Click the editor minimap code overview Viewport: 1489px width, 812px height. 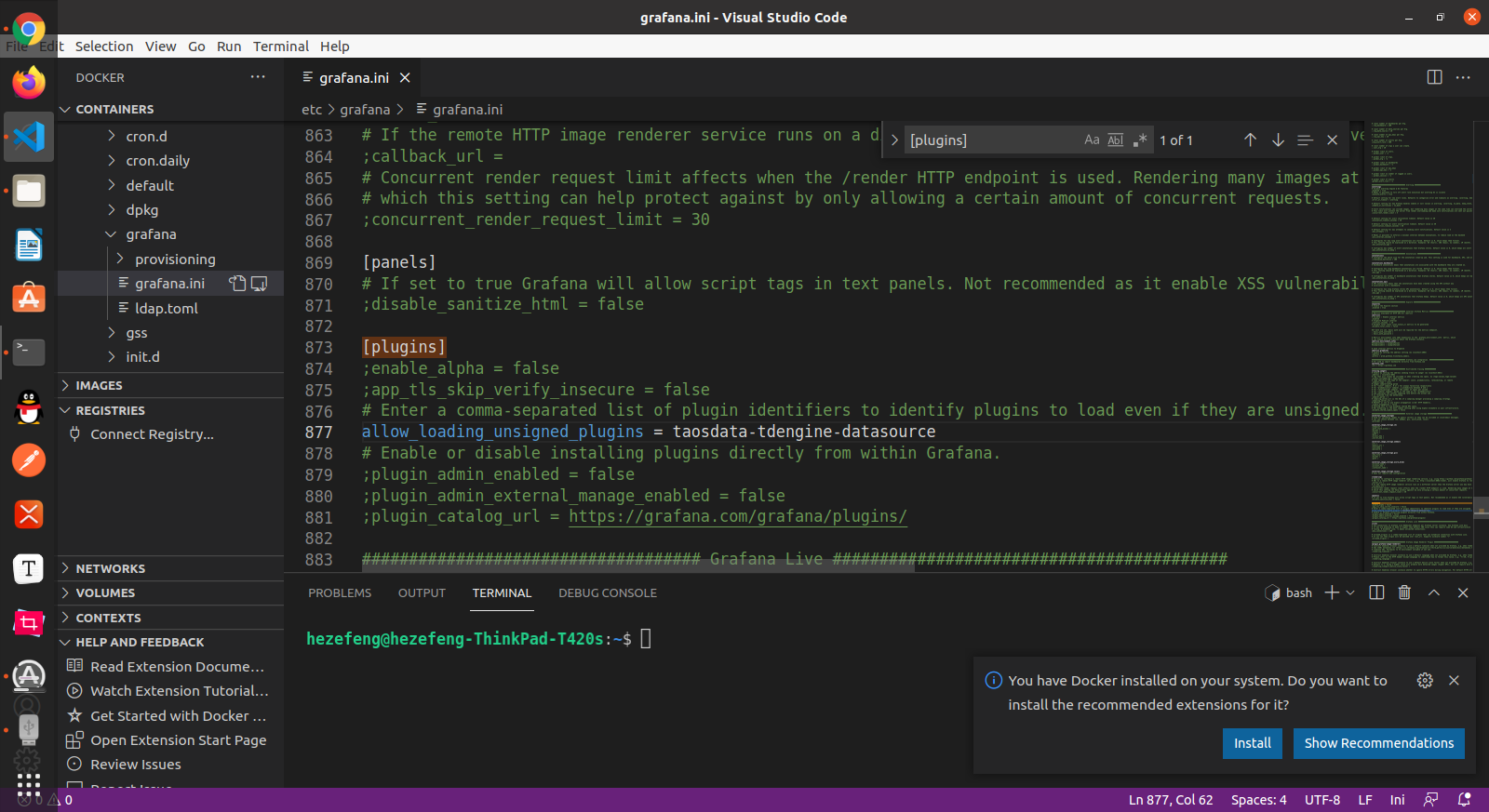(1418, 346)
